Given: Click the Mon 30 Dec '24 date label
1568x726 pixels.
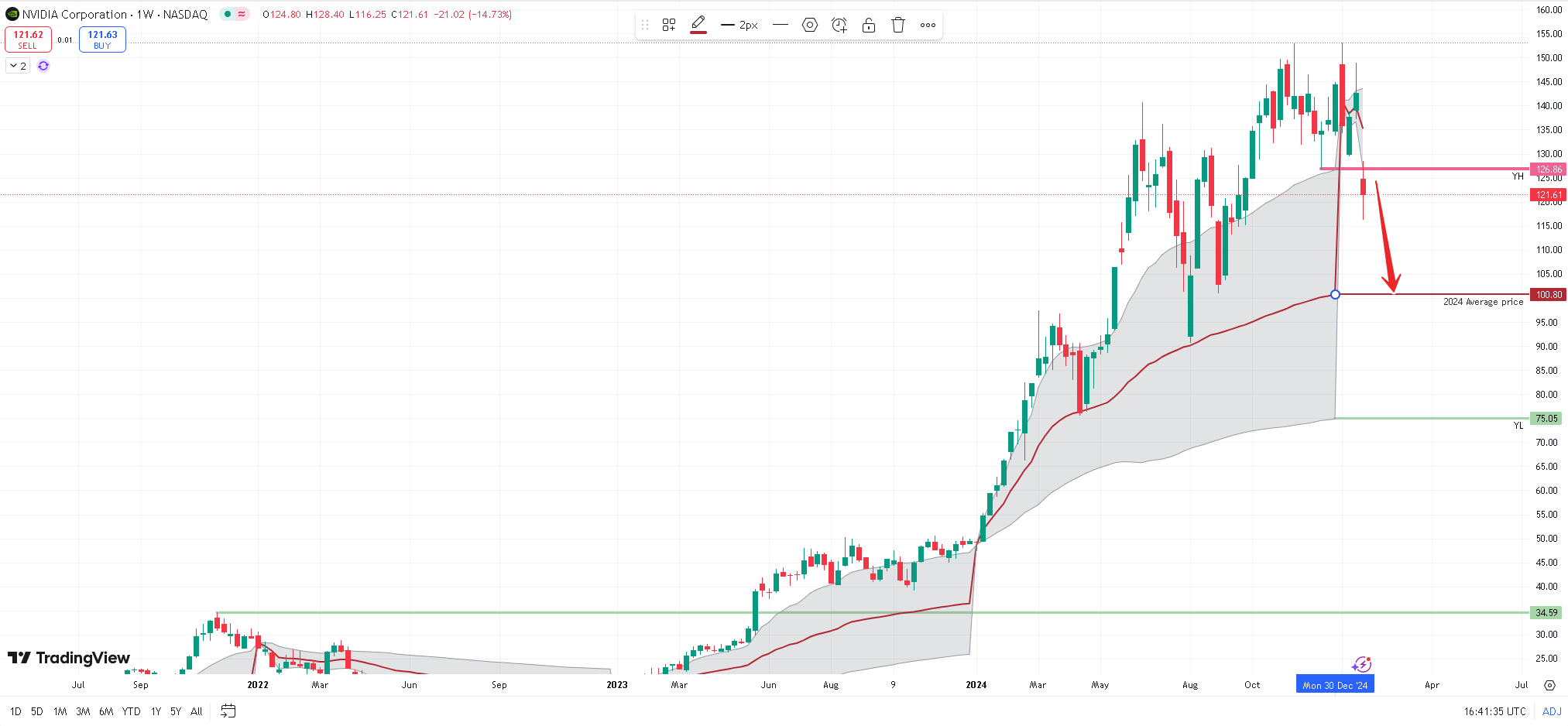Looking at the screenshot, I should click(1335, 685).
